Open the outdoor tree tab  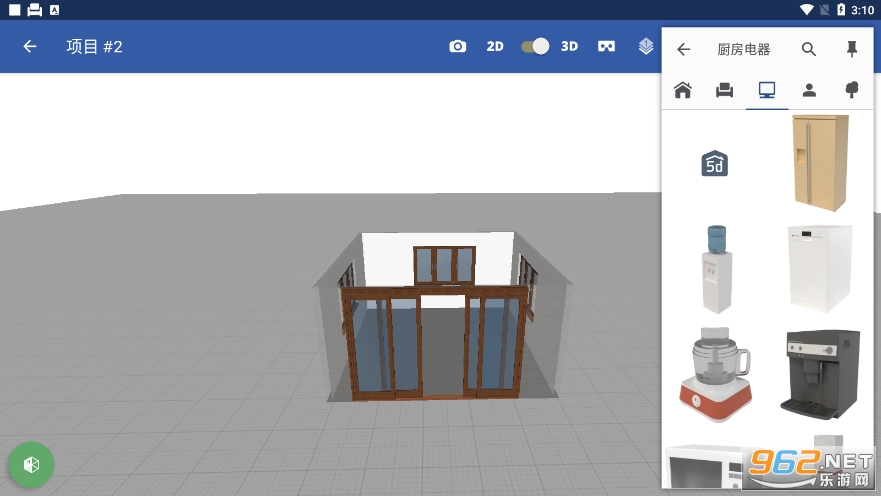coord(852,90)
